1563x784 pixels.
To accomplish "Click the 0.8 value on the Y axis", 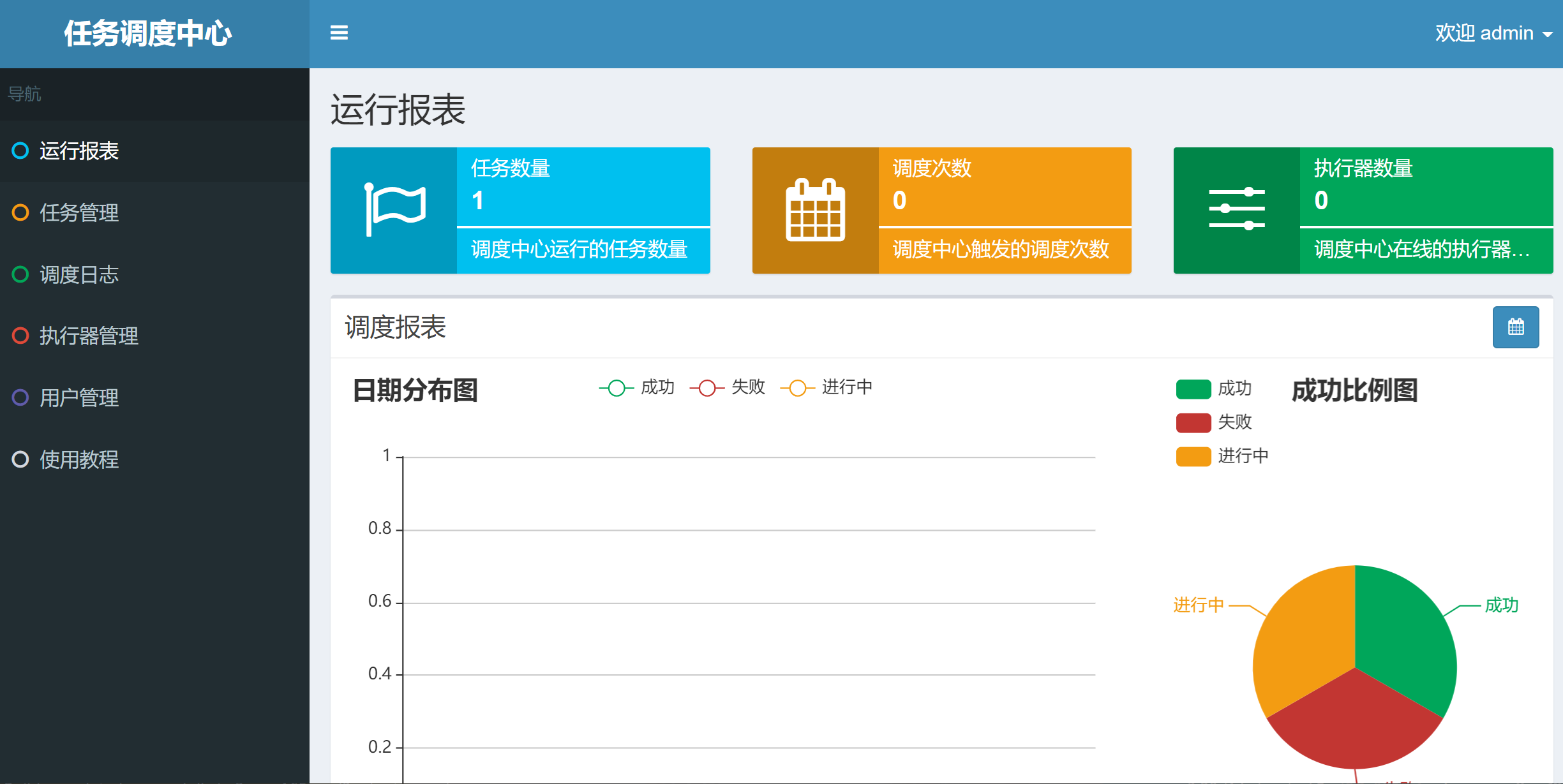I will pos(380,528).
